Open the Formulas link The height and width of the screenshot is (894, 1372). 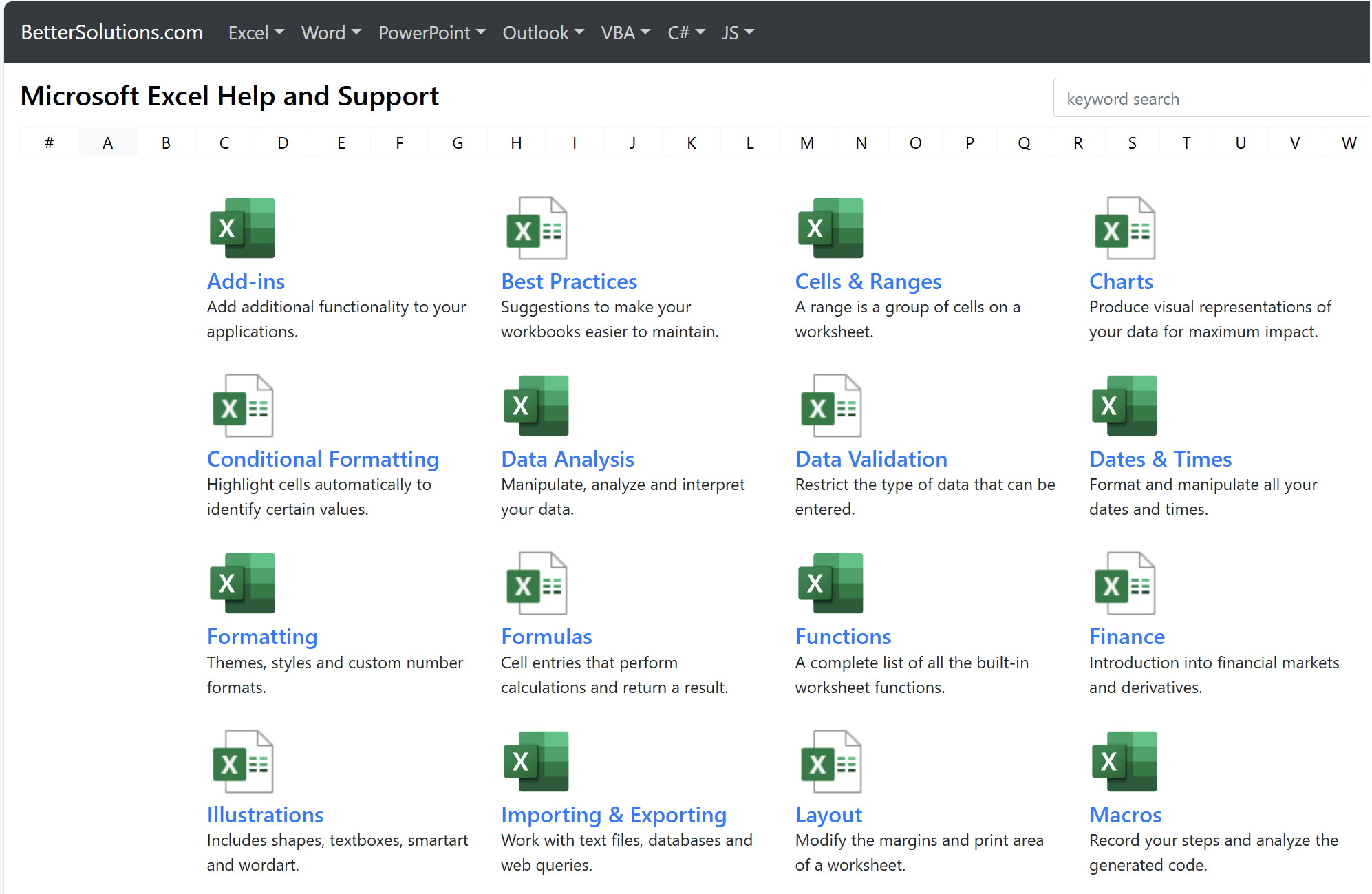pyautogui.click(x=546, y=637)
